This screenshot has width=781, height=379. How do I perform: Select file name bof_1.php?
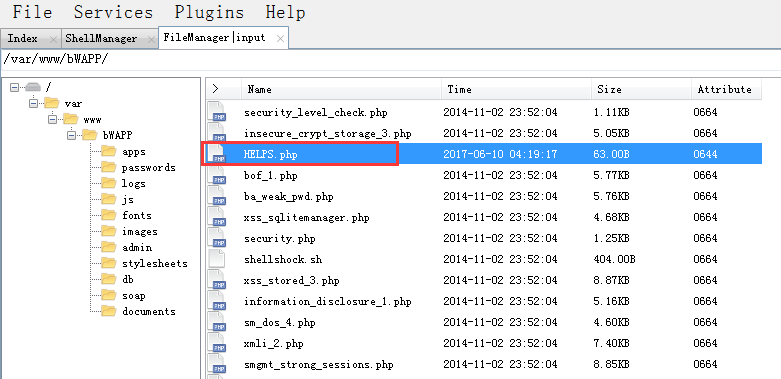pyautogui.click(x=270, y=175)
